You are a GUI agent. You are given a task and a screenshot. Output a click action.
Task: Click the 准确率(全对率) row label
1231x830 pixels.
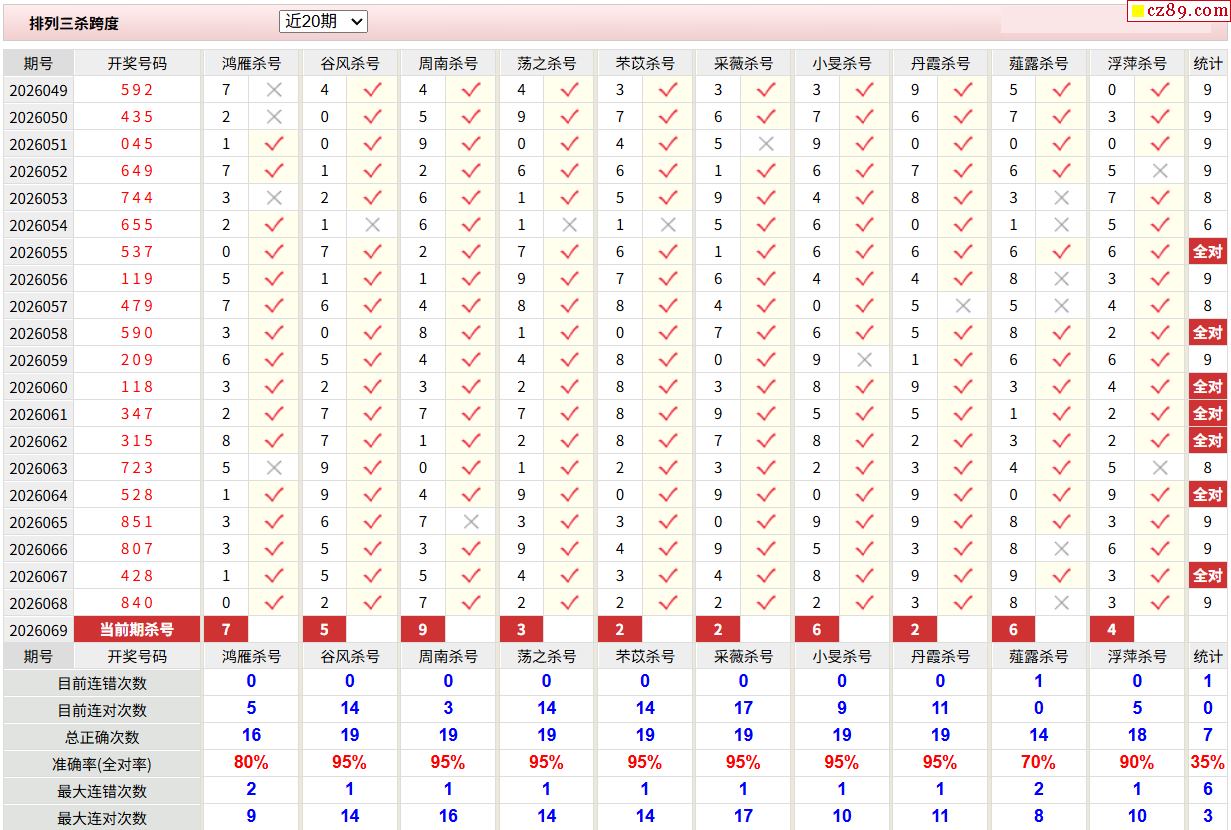[x=102, y=764]
